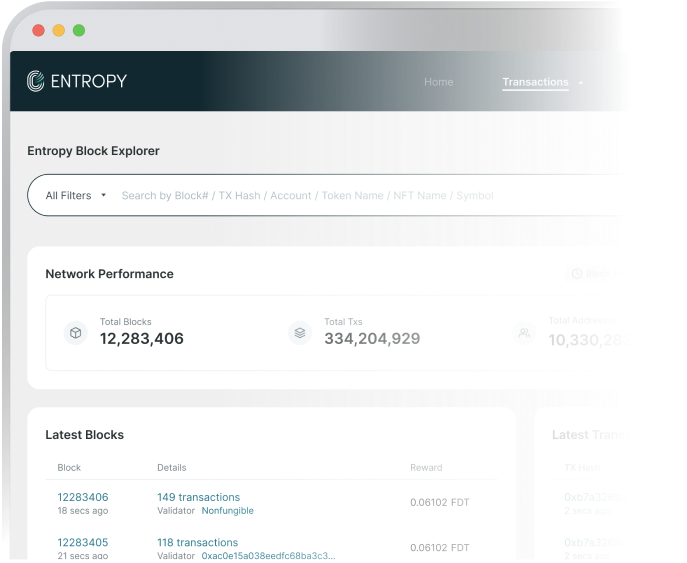Open the Home menu item
The image size is (687, 563).
tap(439, 82)
